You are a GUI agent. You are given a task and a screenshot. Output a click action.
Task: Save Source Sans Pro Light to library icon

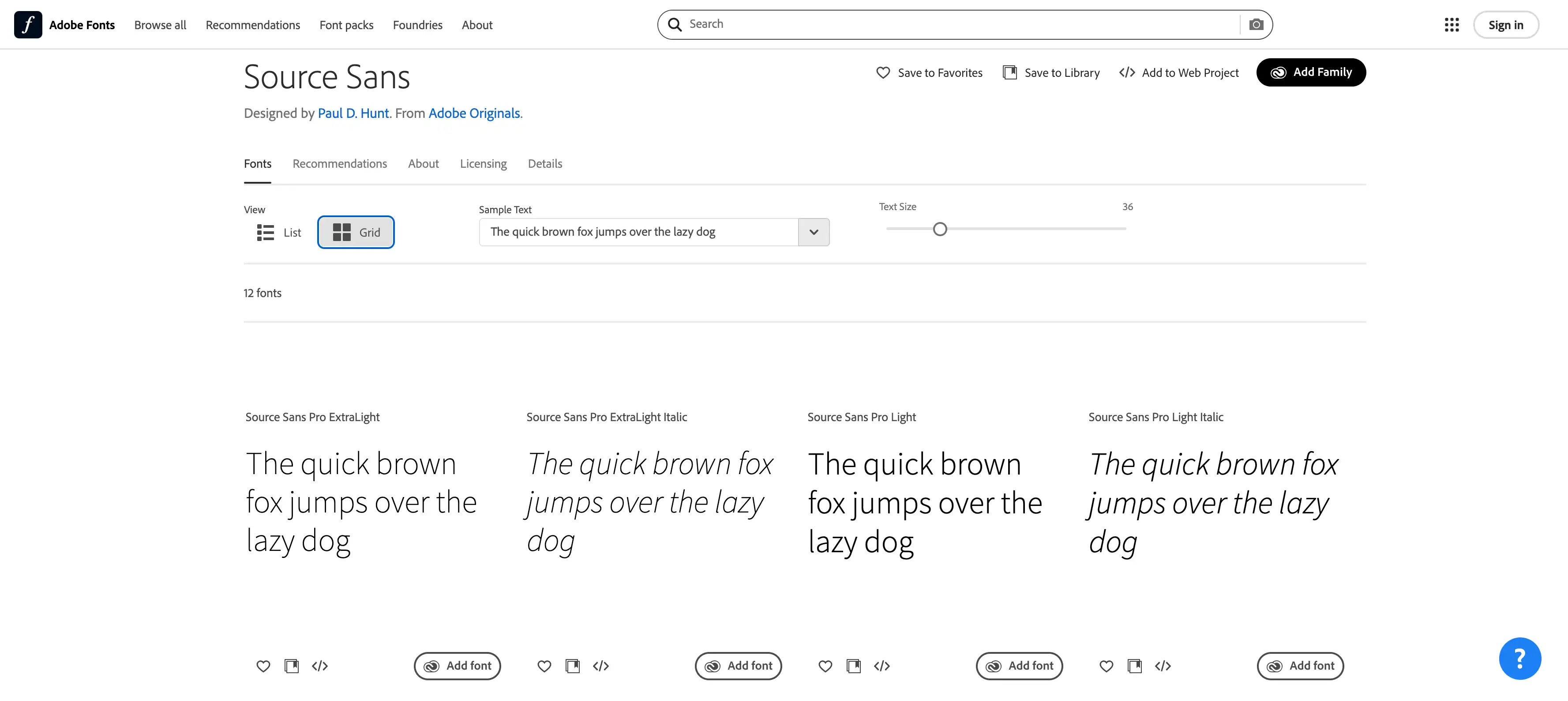point(854,666)
